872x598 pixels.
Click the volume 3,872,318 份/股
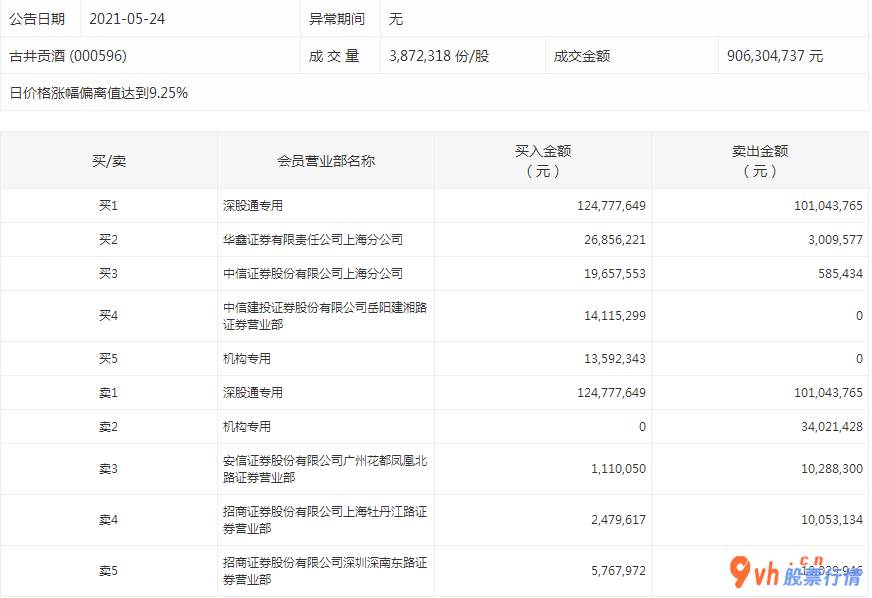pos(439,56)
